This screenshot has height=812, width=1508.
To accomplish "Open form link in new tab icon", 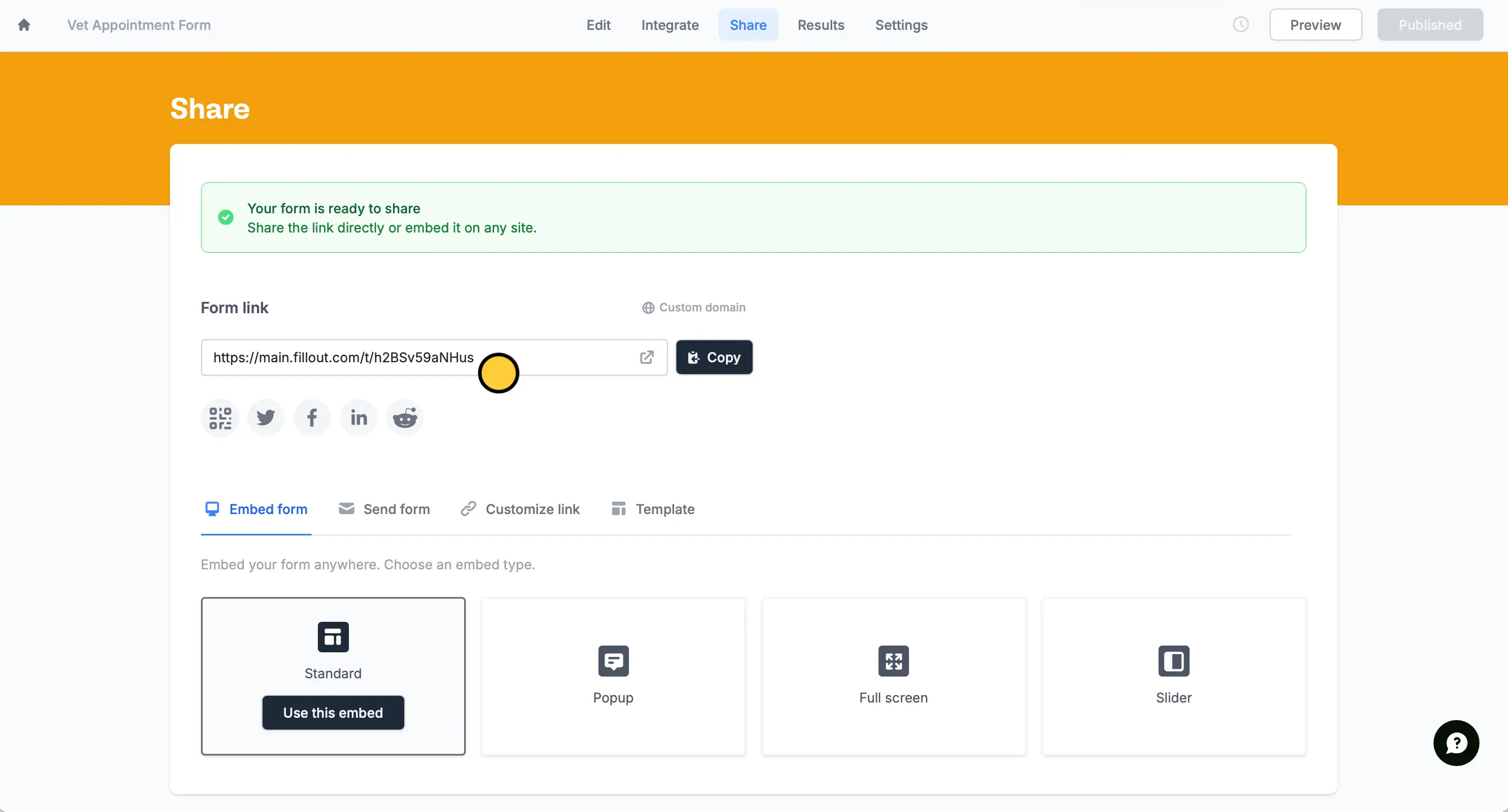I will (x=646, y=357).
